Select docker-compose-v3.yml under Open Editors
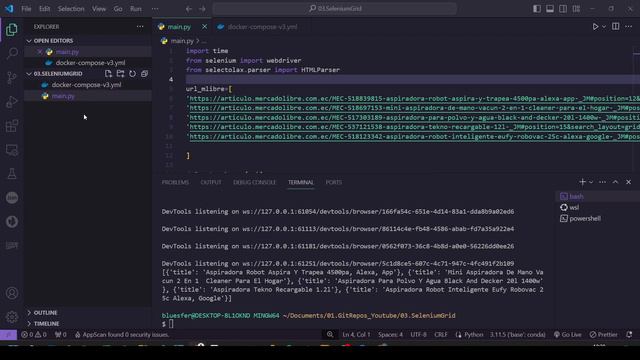 coord(90,63)
